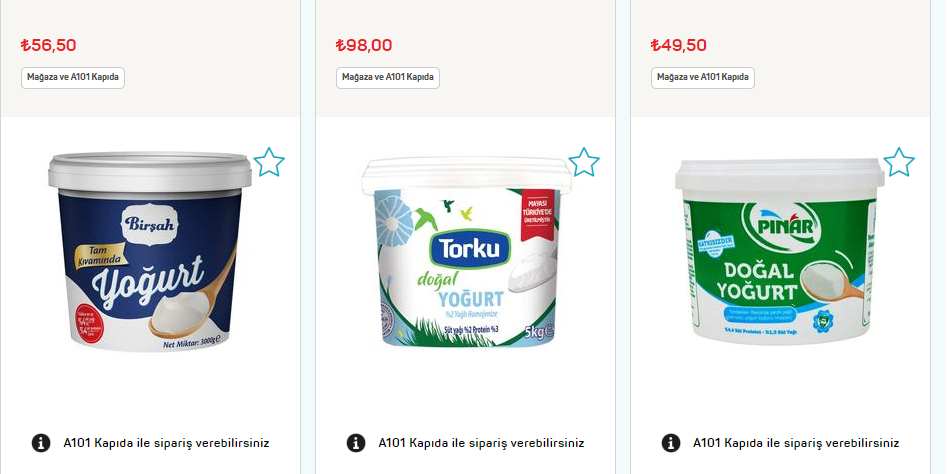The image size is (947, 474).
Task: Click Mağaza ve A101 Kapıda badge under ₺98,00
Action: click(x=388, y=77)
